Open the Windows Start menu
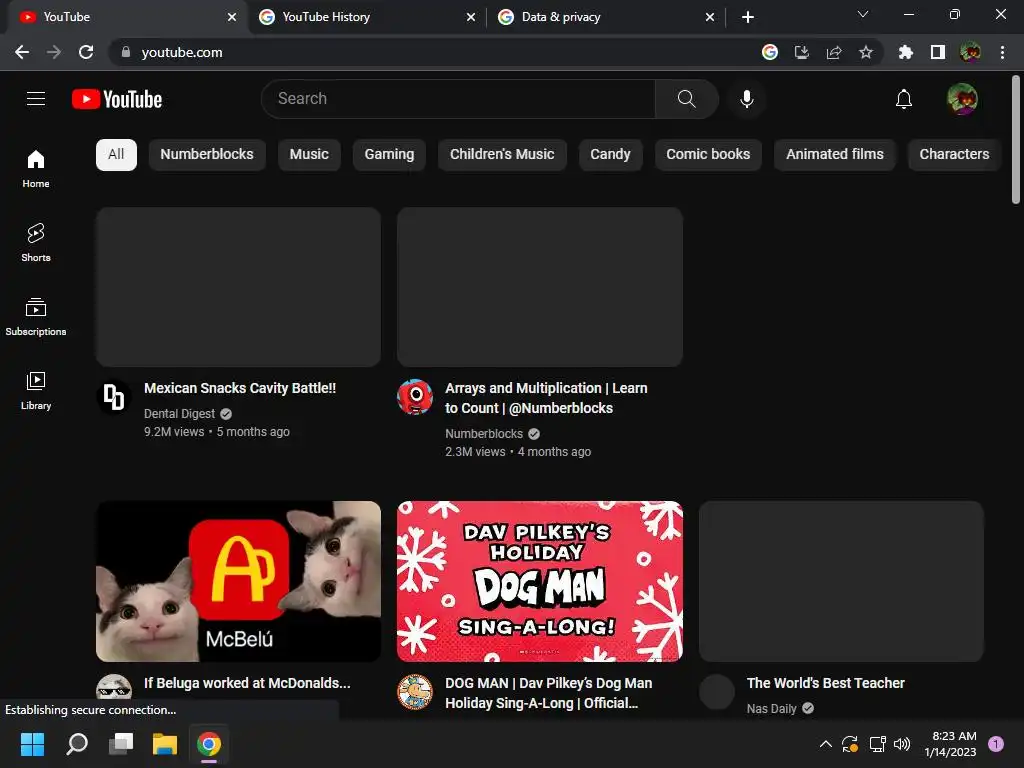 coord(32,744)
